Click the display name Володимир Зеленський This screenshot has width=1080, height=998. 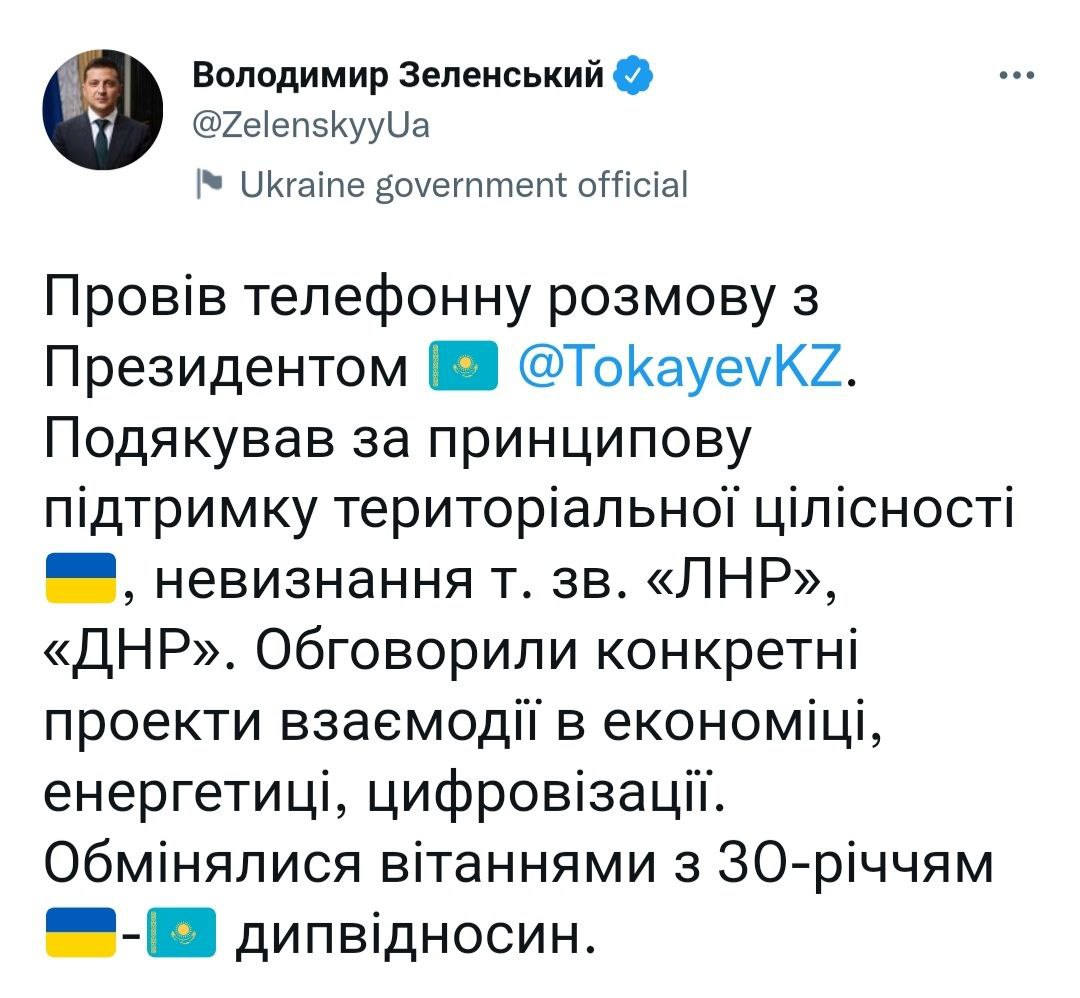click(397, 74)
